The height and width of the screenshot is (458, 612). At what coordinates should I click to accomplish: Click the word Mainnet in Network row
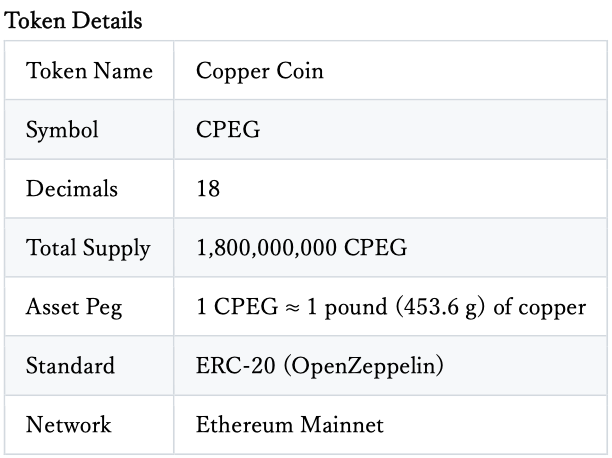pyautogui.click(x=342, y=425)
